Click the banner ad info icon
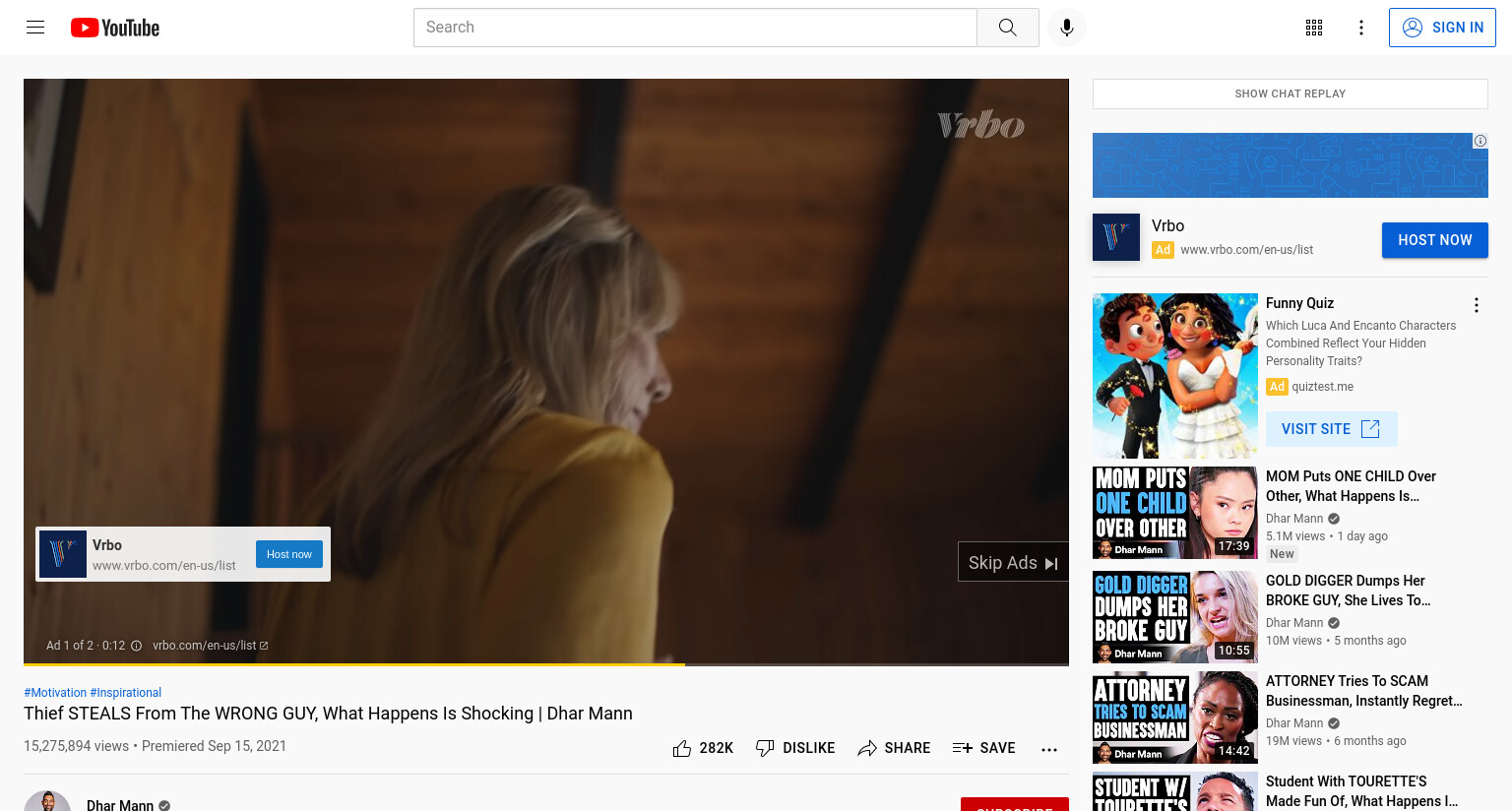The width and height of the screenshot is (1512, 811). click(x=1480, y=141)
